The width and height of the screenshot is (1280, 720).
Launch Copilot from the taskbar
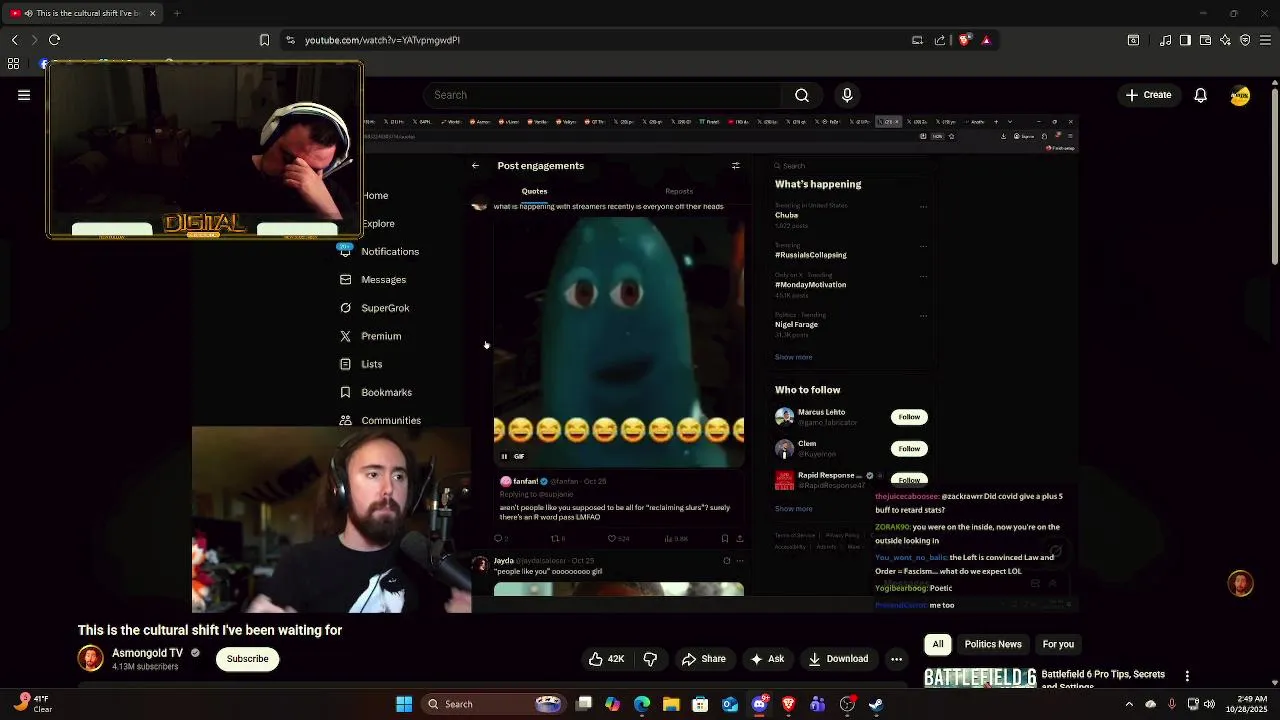tap(613, 704)
